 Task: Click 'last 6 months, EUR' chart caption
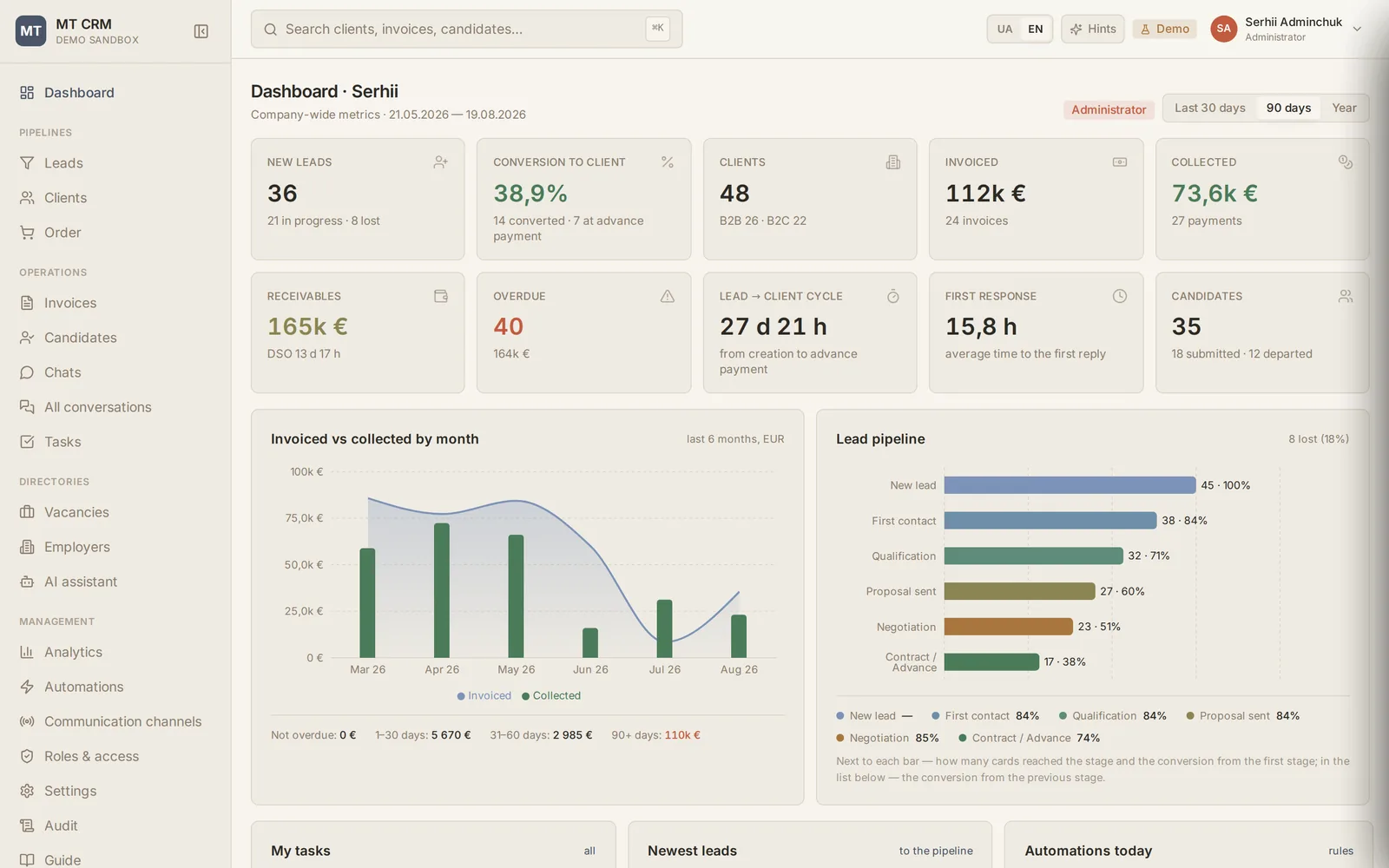(735, 439)
